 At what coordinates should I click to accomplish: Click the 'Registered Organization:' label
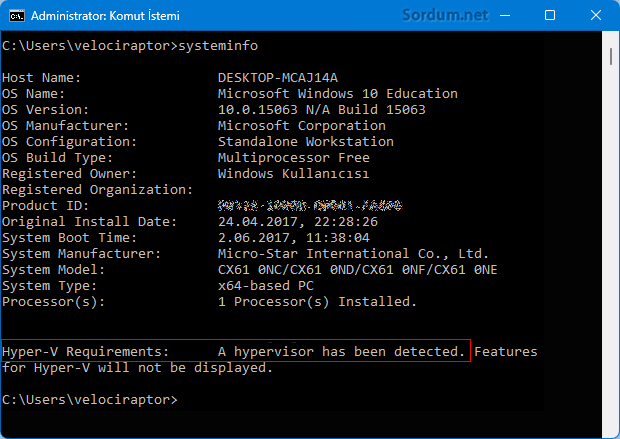coord(97,190)
